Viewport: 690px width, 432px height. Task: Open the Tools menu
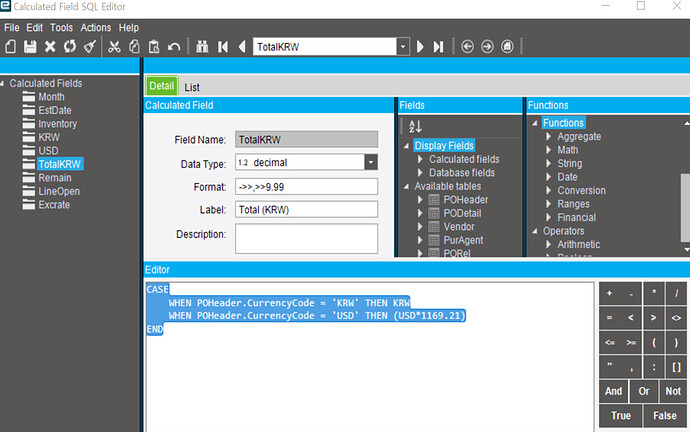[x=62, y=28]
